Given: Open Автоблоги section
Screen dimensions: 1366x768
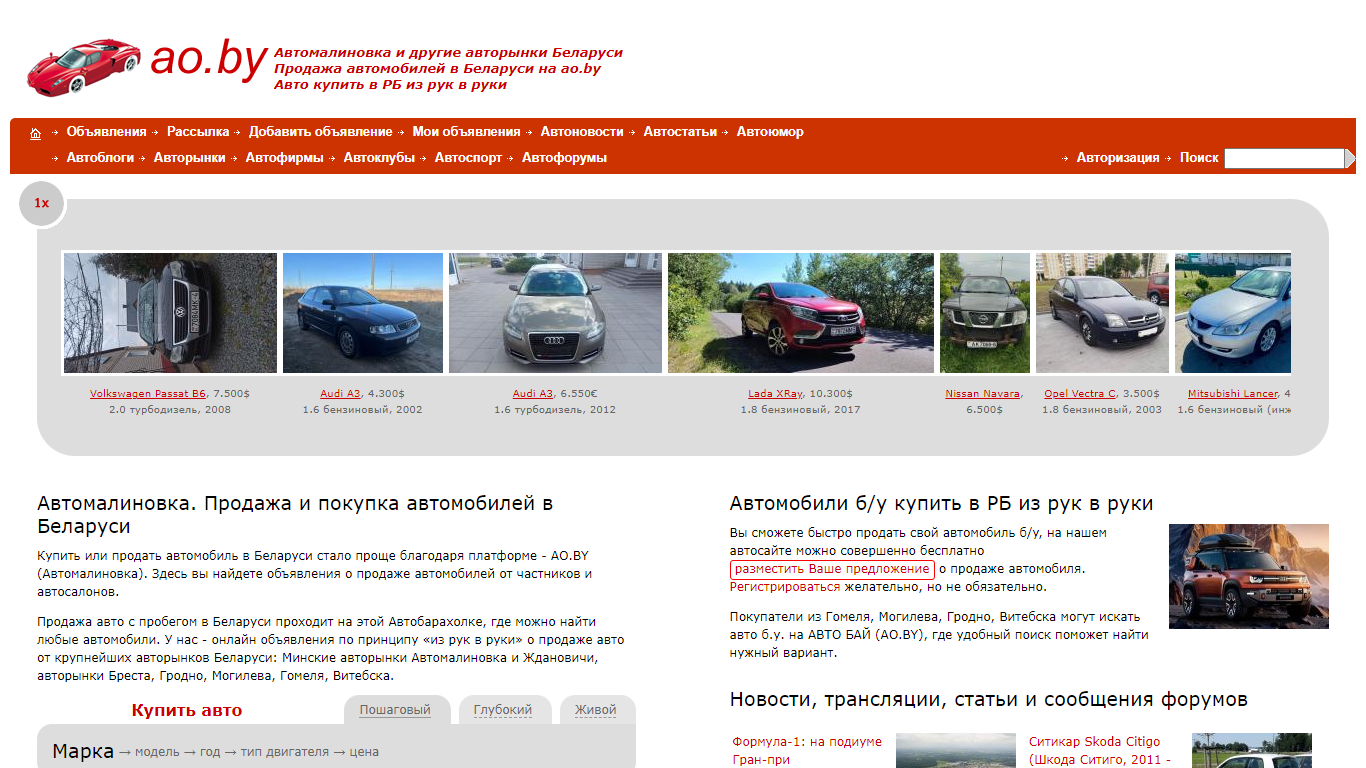Looking at the screenshot, I should click(x=100, y=158).
